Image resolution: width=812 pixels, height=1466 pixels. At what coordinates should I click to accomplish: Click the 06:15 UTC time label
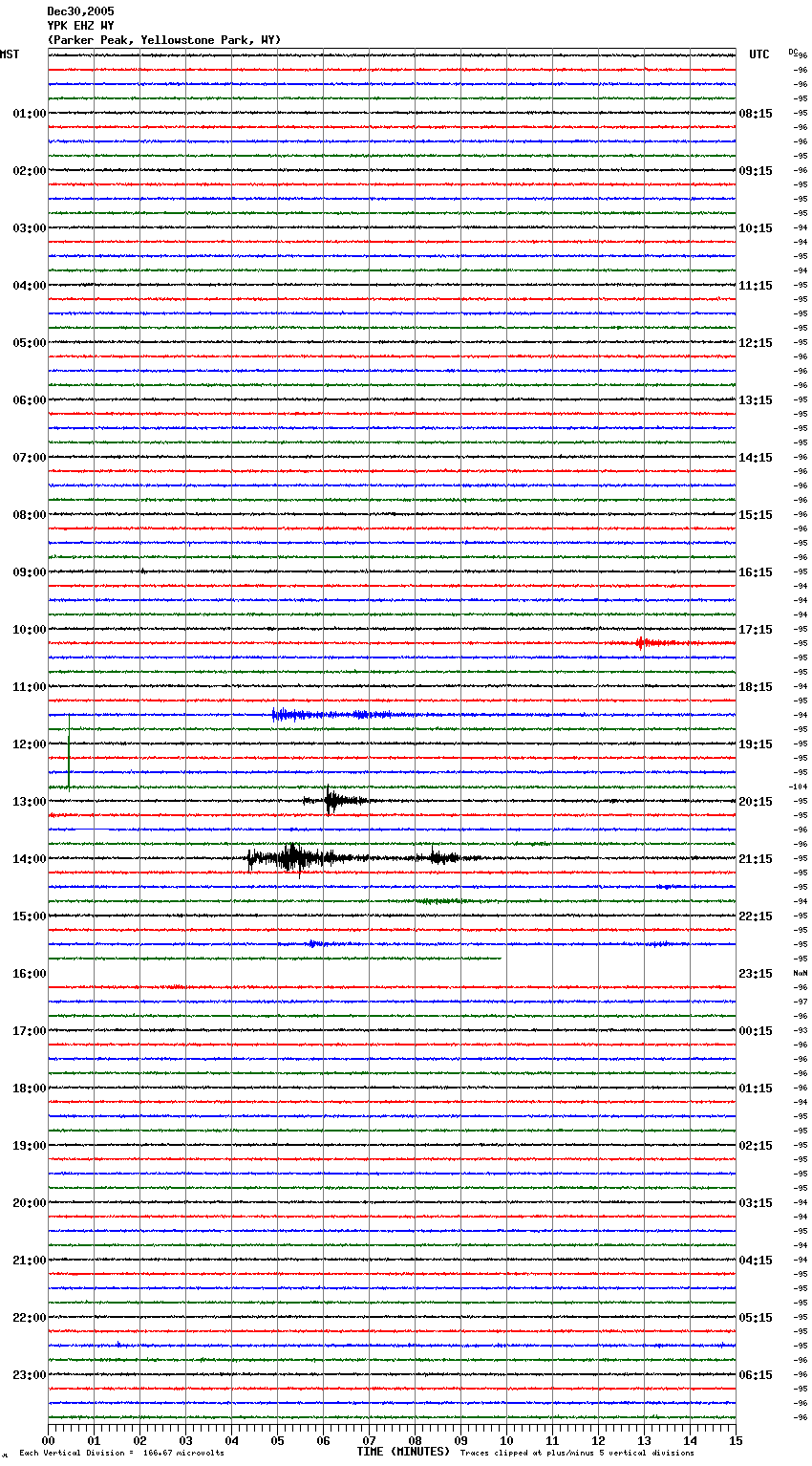tap(756, 1375)
